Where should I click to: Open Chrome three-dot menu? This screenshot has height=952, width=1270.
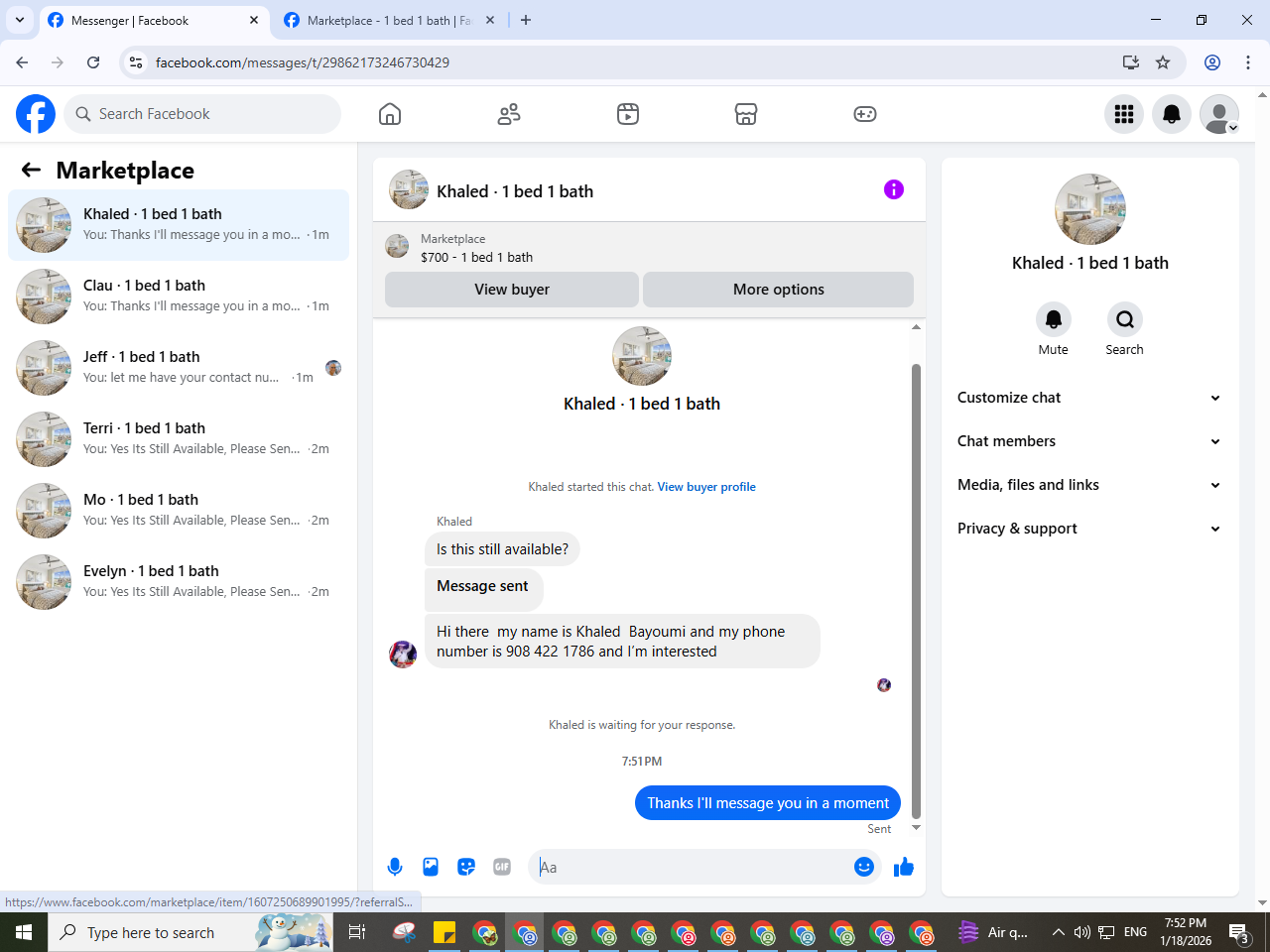1248,62
